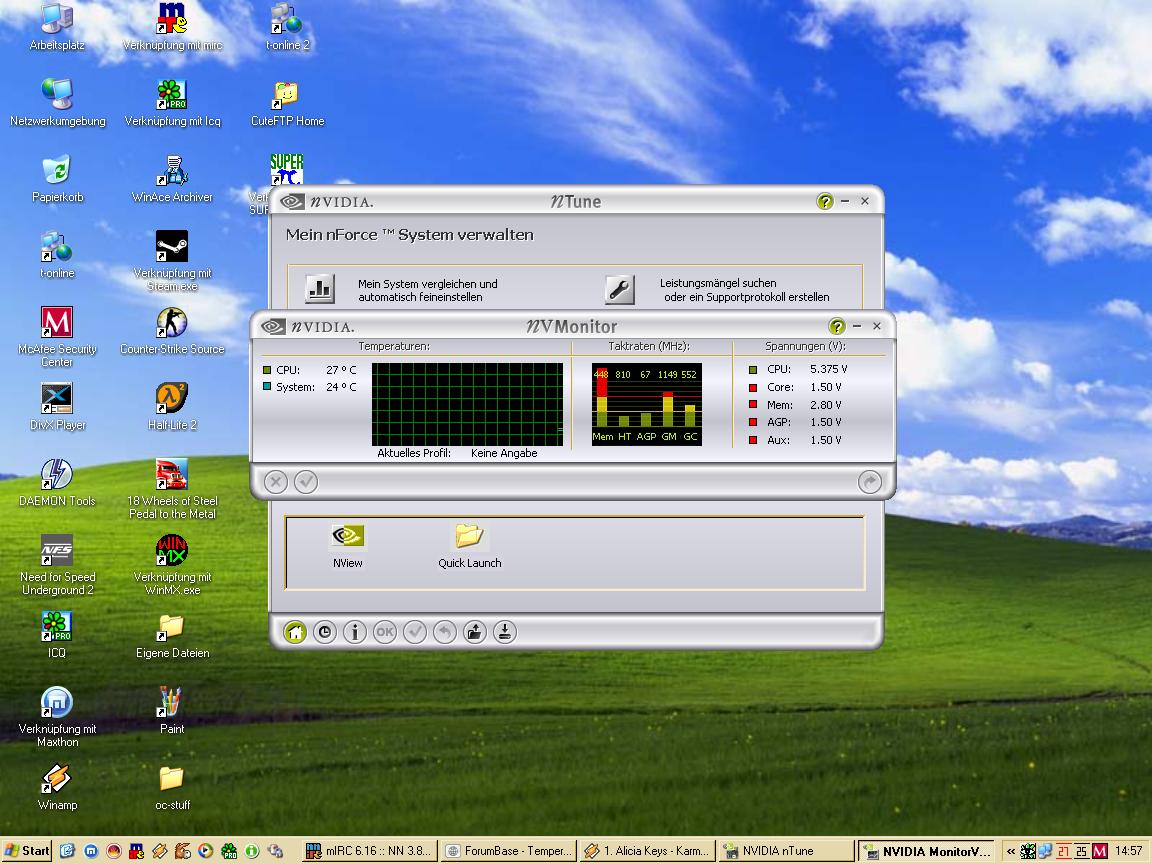Open the NView icon in nTune

348,546
